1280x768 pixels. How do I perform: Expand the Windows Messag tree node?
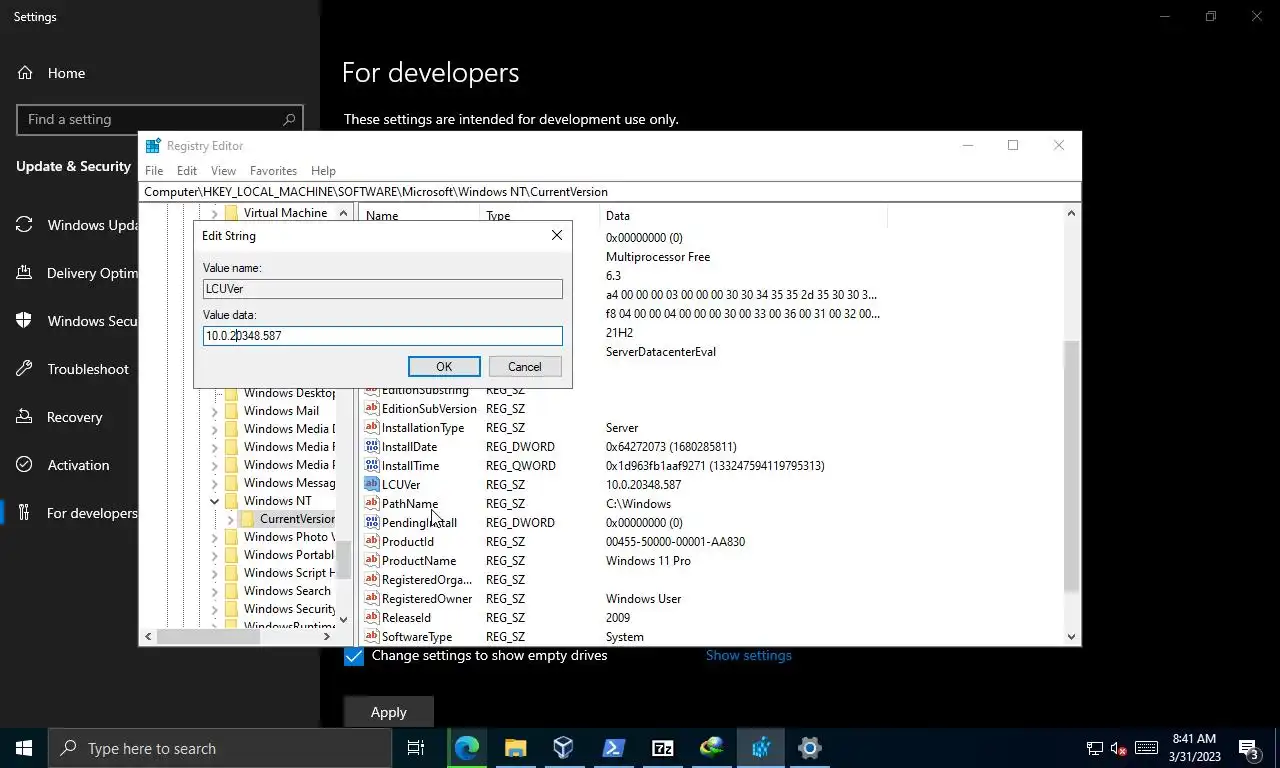click(x=214, y=483)
